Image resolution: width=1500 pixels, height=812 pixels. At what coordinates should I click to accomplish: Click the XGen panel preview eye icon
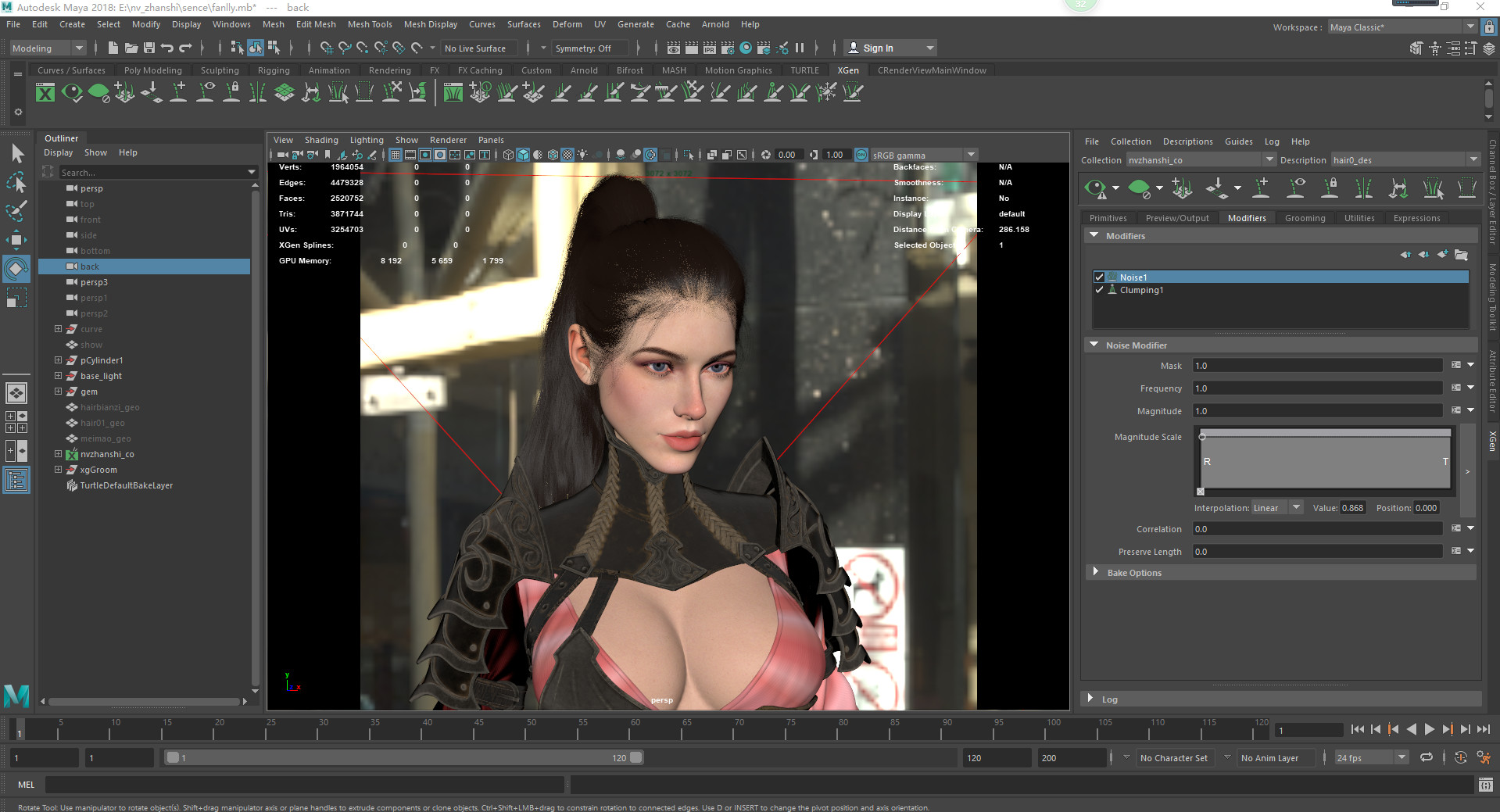[1096, 188]
